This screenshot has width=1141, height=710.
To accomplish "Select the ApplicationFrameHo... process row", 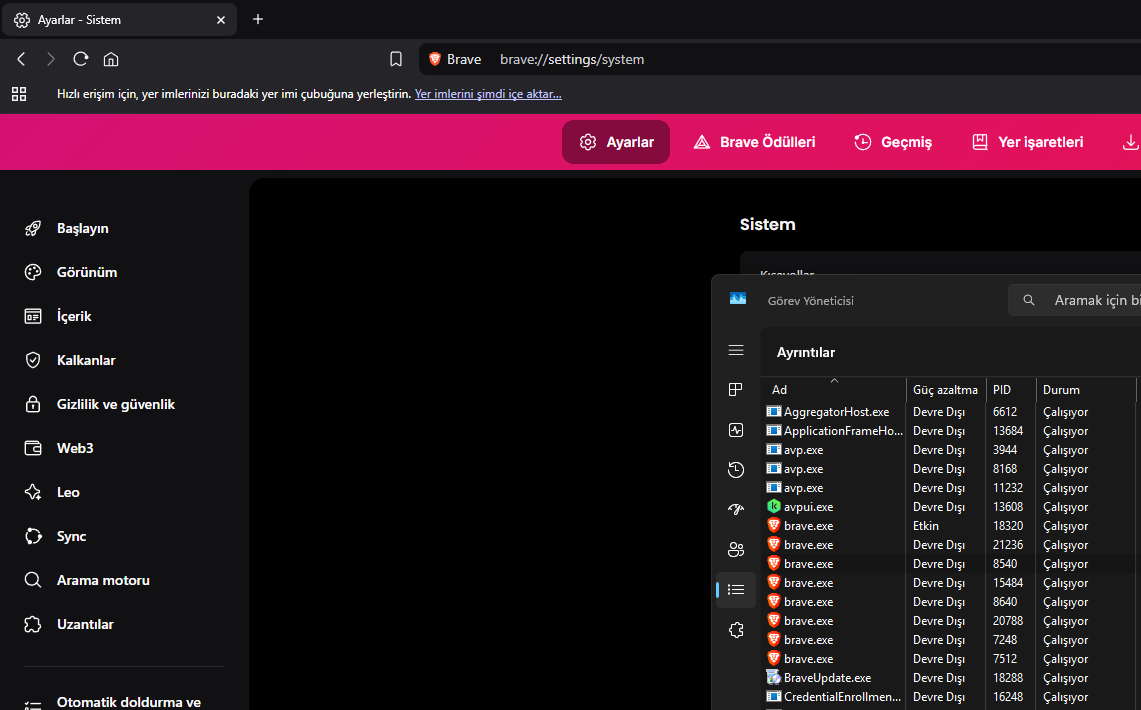I will (952, 431).
